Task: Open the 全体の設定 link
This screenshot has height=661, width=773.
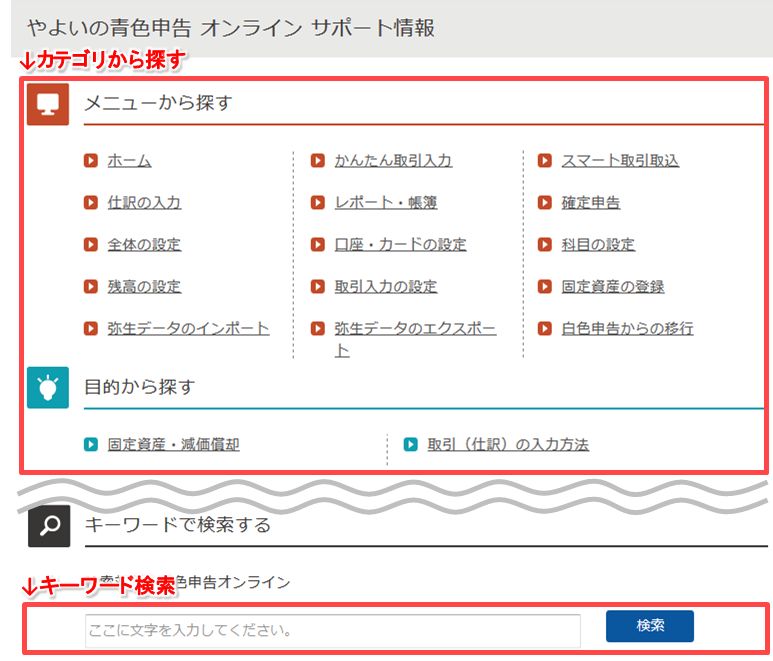Action: coord(144,244)
